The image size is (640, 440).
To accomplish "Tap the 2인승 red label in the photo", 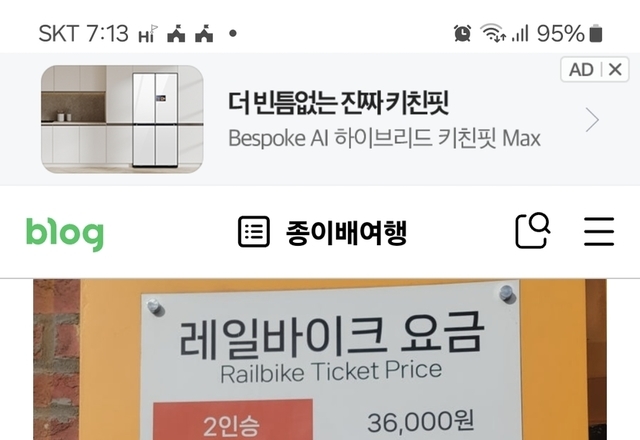I will pos(233,420).
